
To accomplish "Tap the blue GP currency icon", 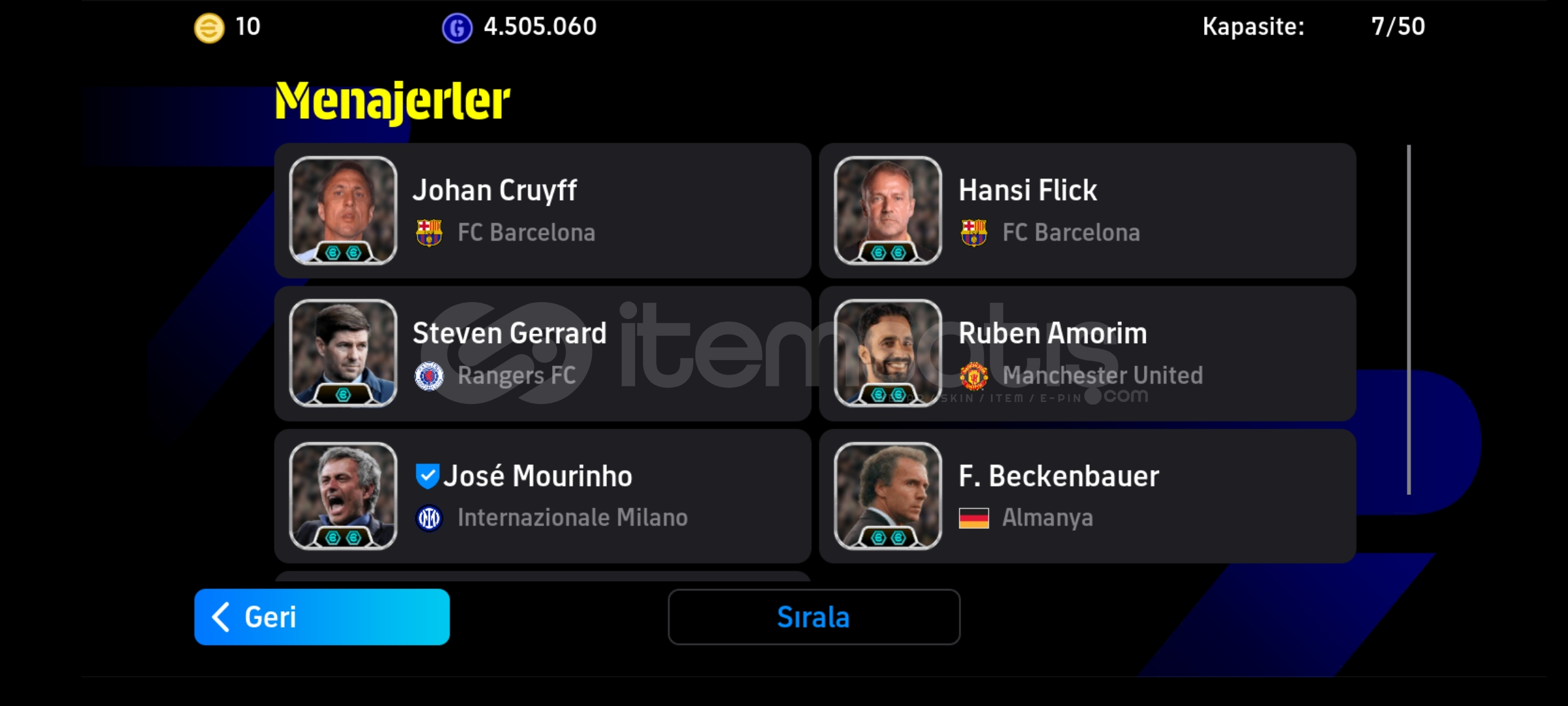I will 457,28.
